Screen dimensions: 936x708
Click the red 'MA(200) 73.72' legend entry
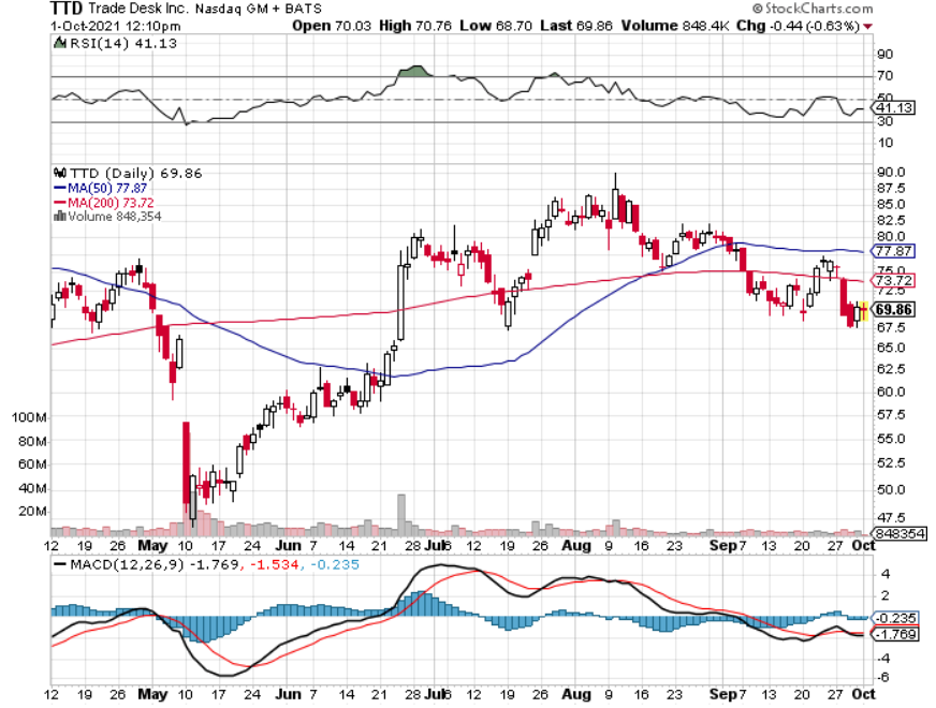point(104,202)
